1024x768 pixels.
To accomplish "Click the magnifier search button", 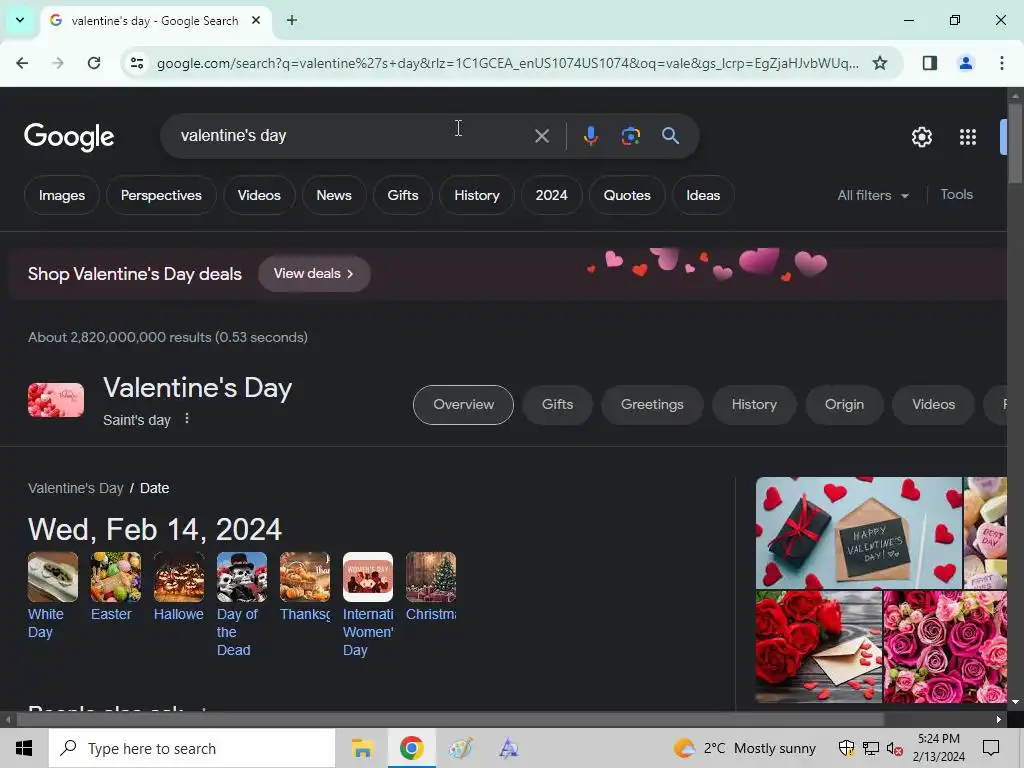I will 670,136.
